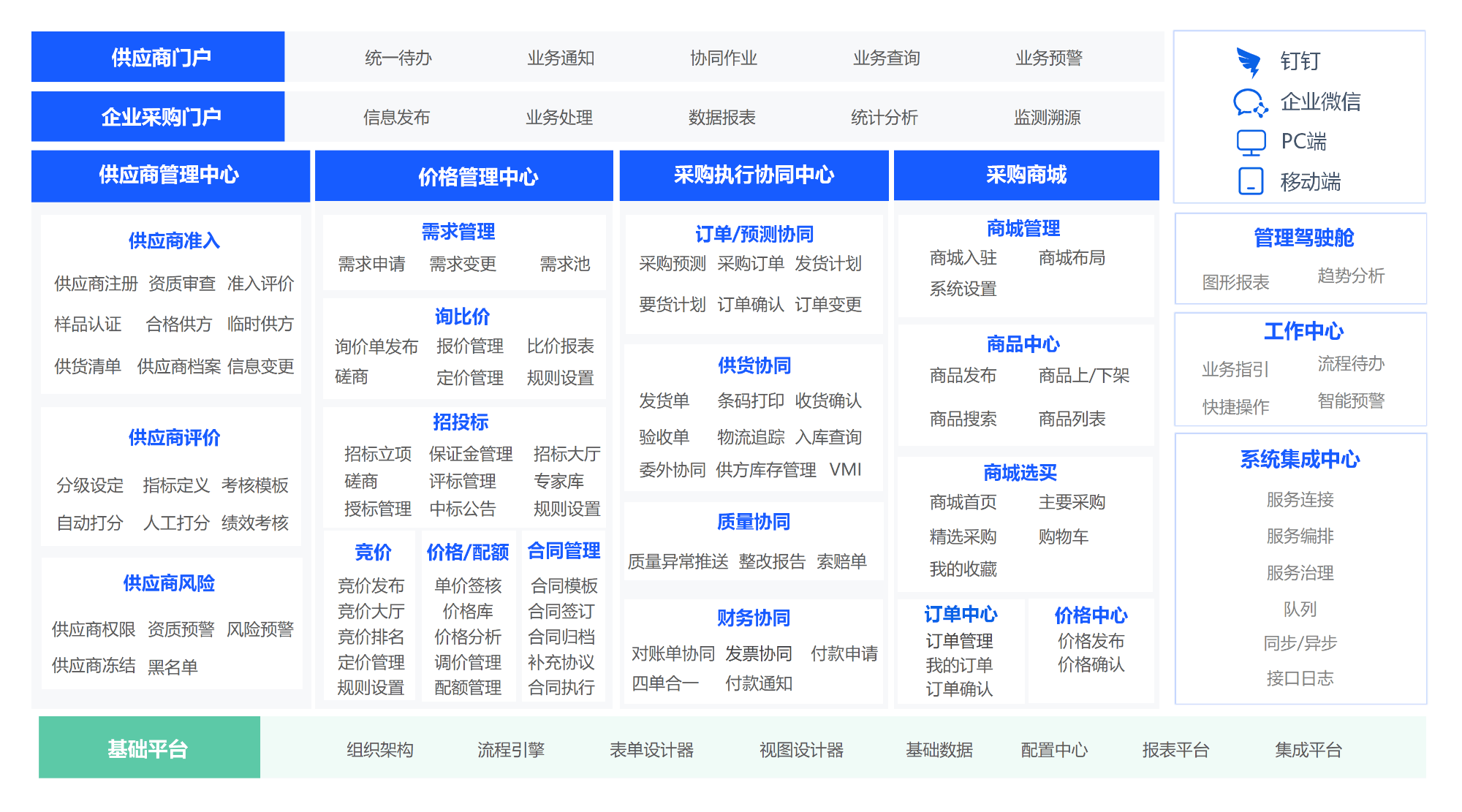Open the 供应商门户 header
The image size is (1462, 812).
(x=158, y=57)
